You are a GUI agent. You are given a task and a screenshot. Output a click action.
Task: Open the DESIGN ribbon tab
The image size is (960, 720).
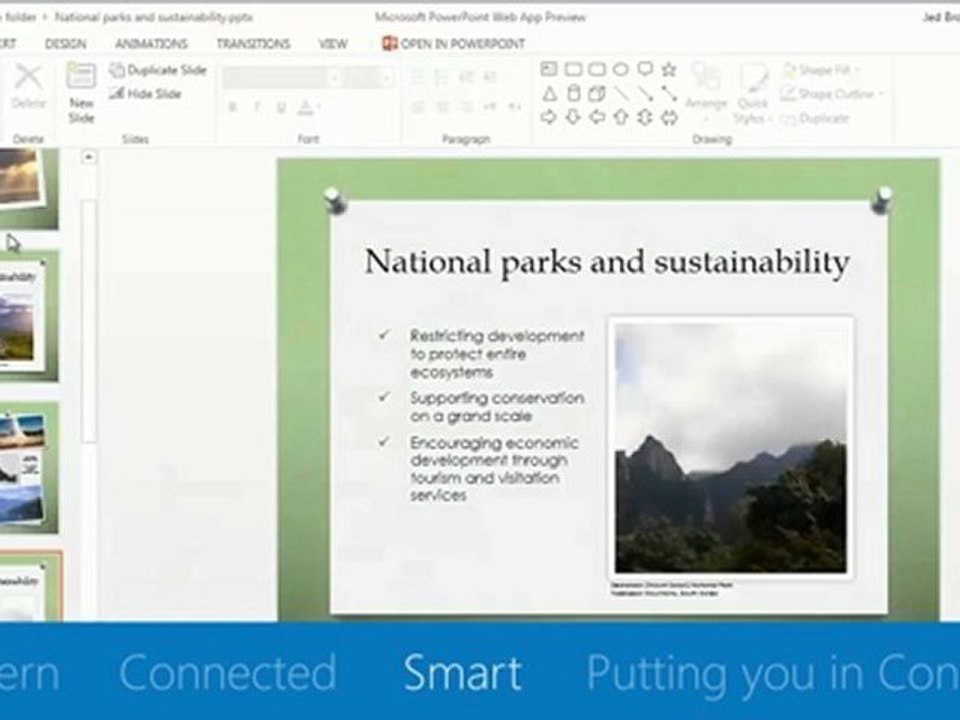click(66, 43)
